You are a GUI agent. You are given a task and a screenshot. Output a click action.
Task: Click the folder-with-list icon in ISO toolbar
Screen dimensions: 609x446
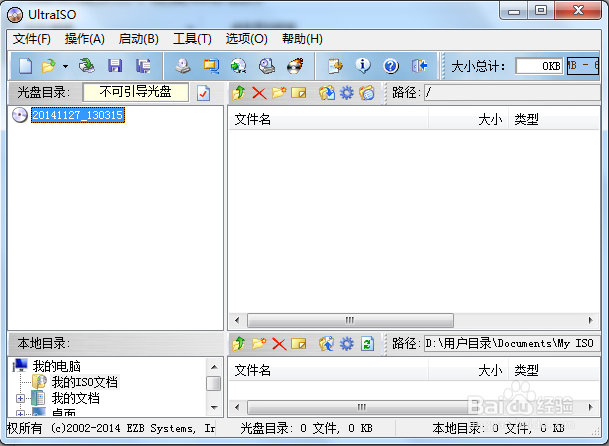pyautogui.click(x=367, y=93)
